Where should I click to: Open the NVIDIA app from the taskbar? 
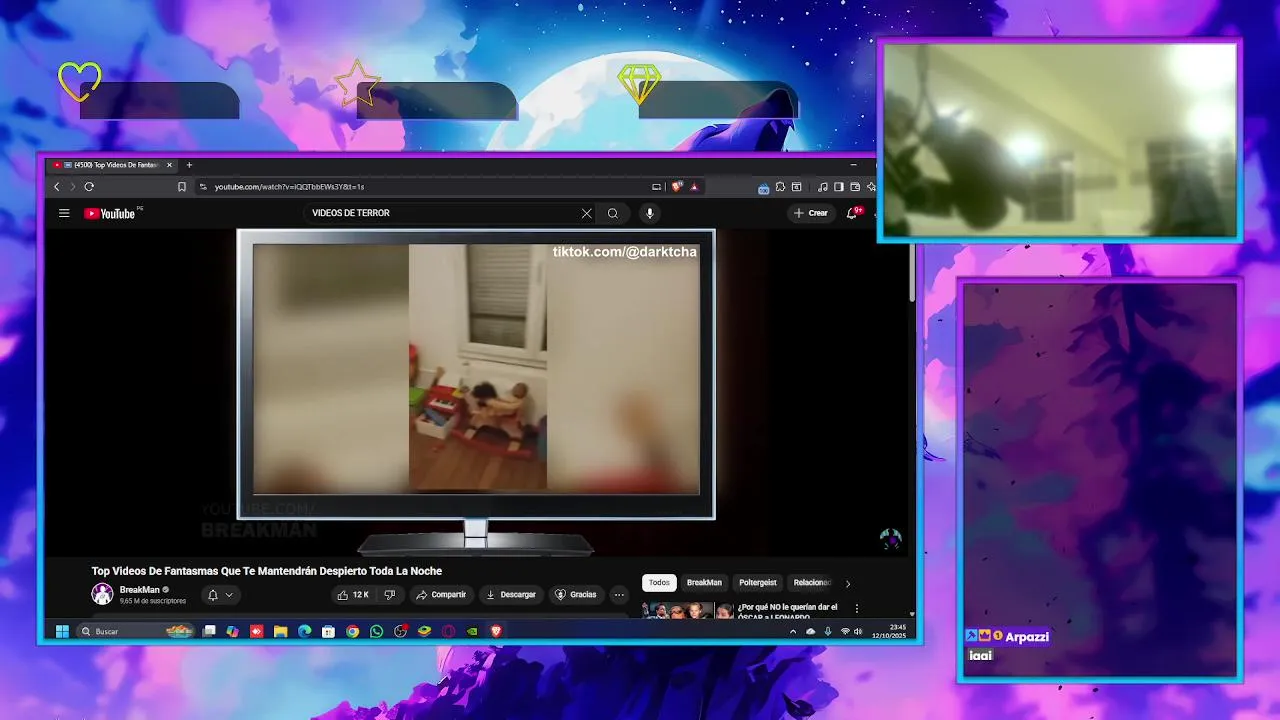tap(472, 631)
